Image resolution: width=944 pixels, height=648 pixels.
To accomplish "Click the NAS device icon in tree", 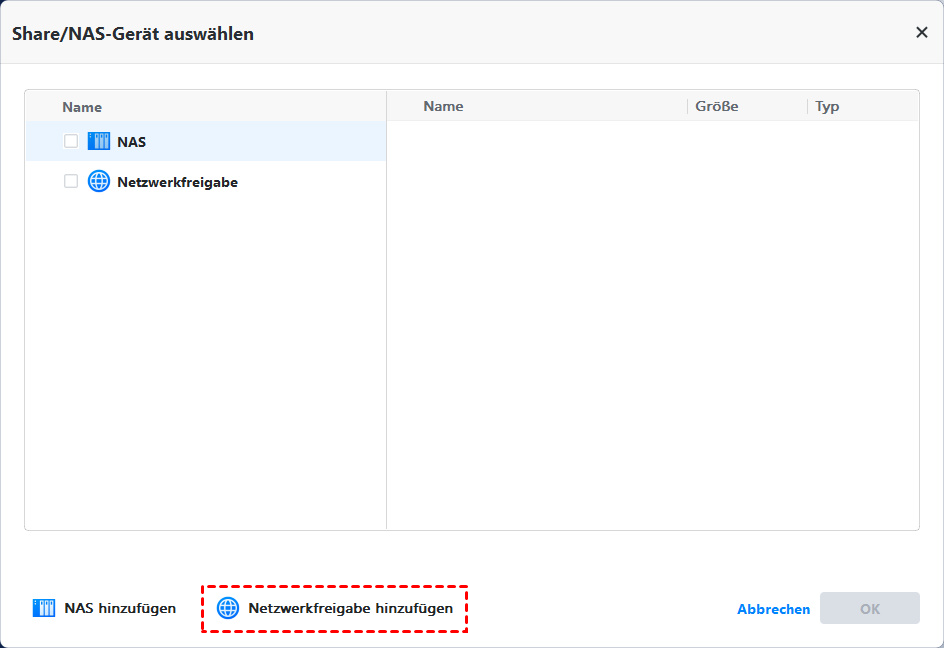I will [99, 141].
